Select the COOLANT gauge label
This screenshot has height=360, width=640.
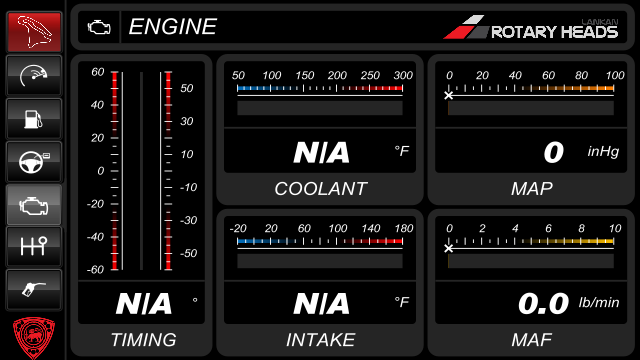pyautogui.click(x=320, y=189)
